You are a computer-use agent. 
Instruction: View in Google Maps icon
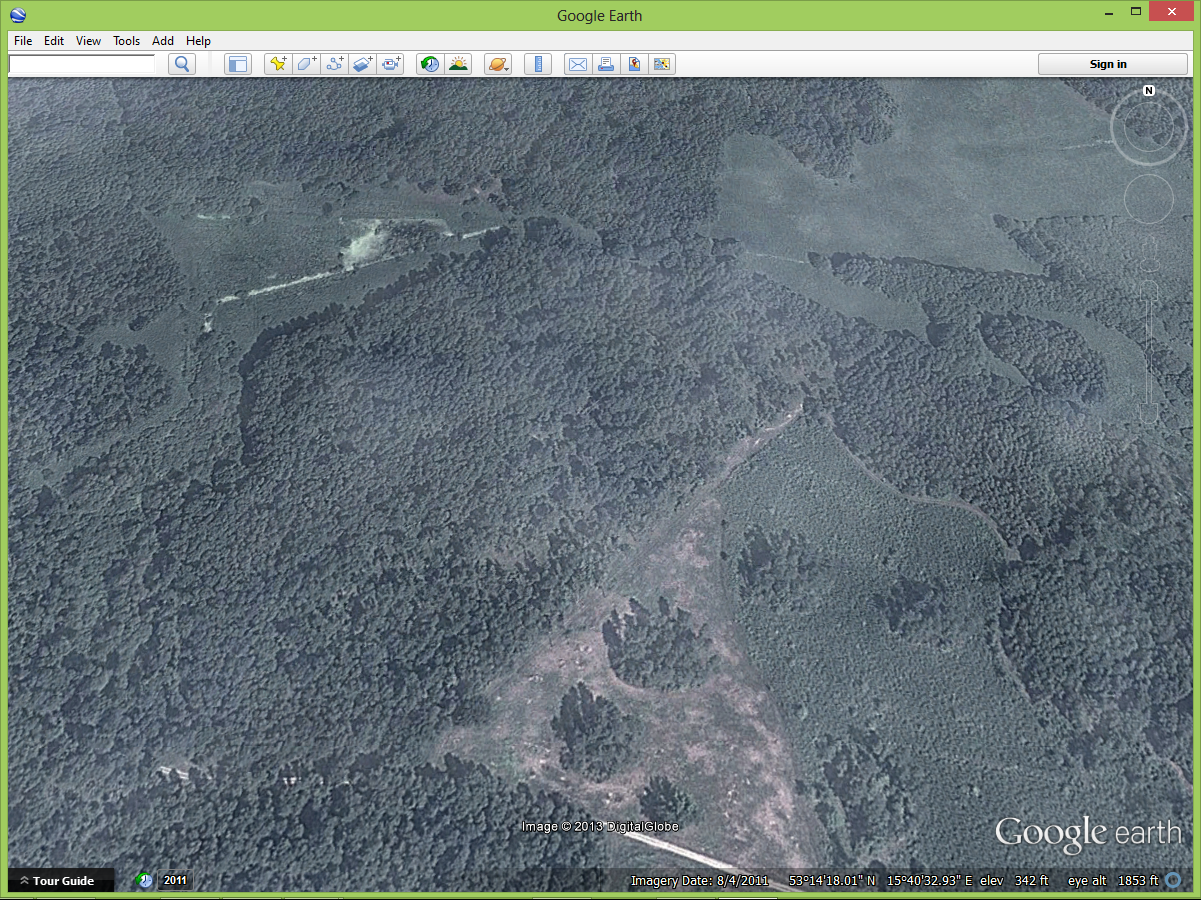coord(634,64)
